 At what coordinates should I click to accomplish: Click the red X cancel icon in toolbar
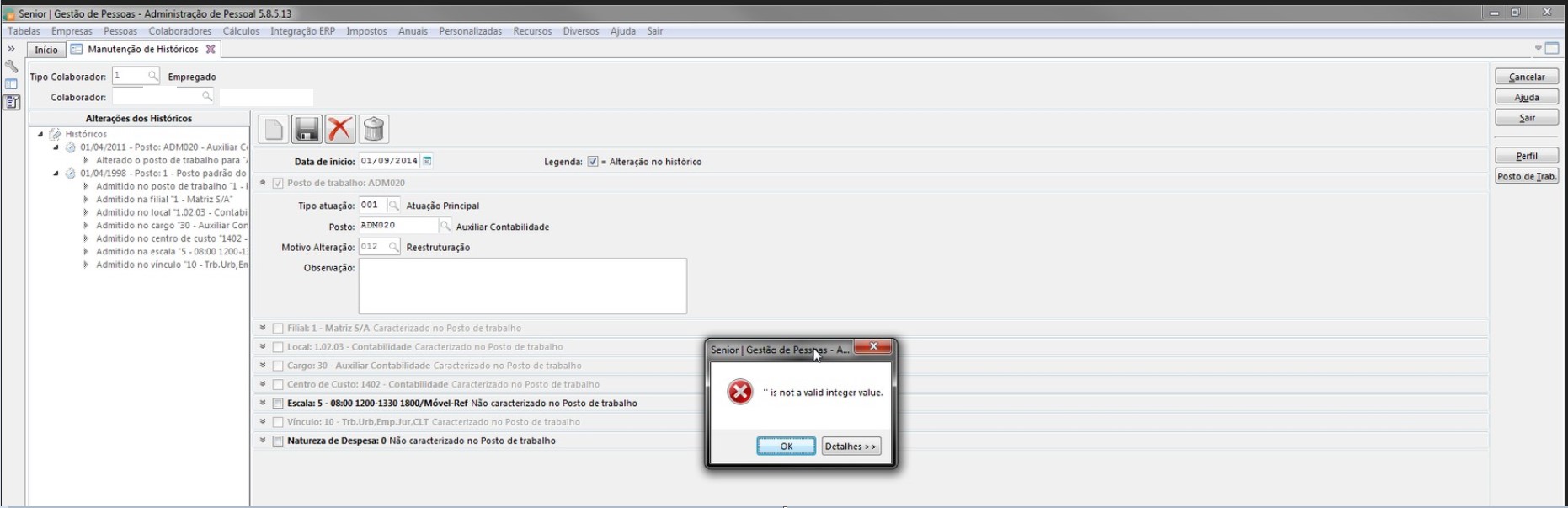pyautogui.click(x=340, y=130)
